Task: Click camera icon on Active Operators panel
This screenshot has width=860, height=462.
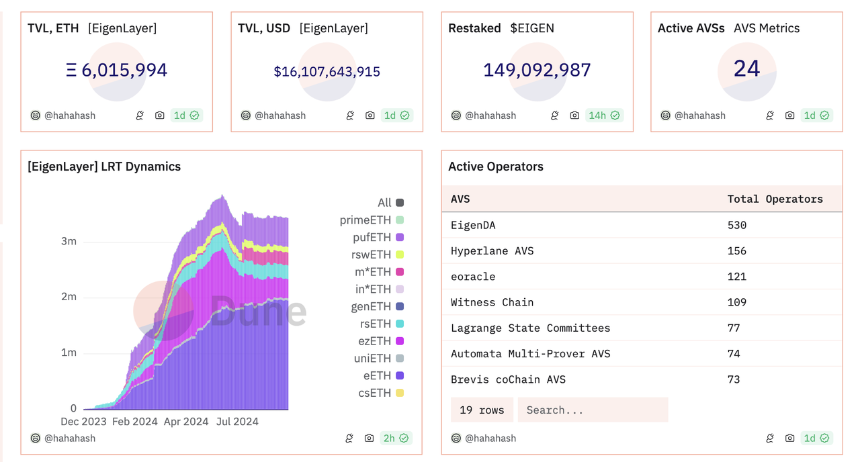Action: coord(790,438)
